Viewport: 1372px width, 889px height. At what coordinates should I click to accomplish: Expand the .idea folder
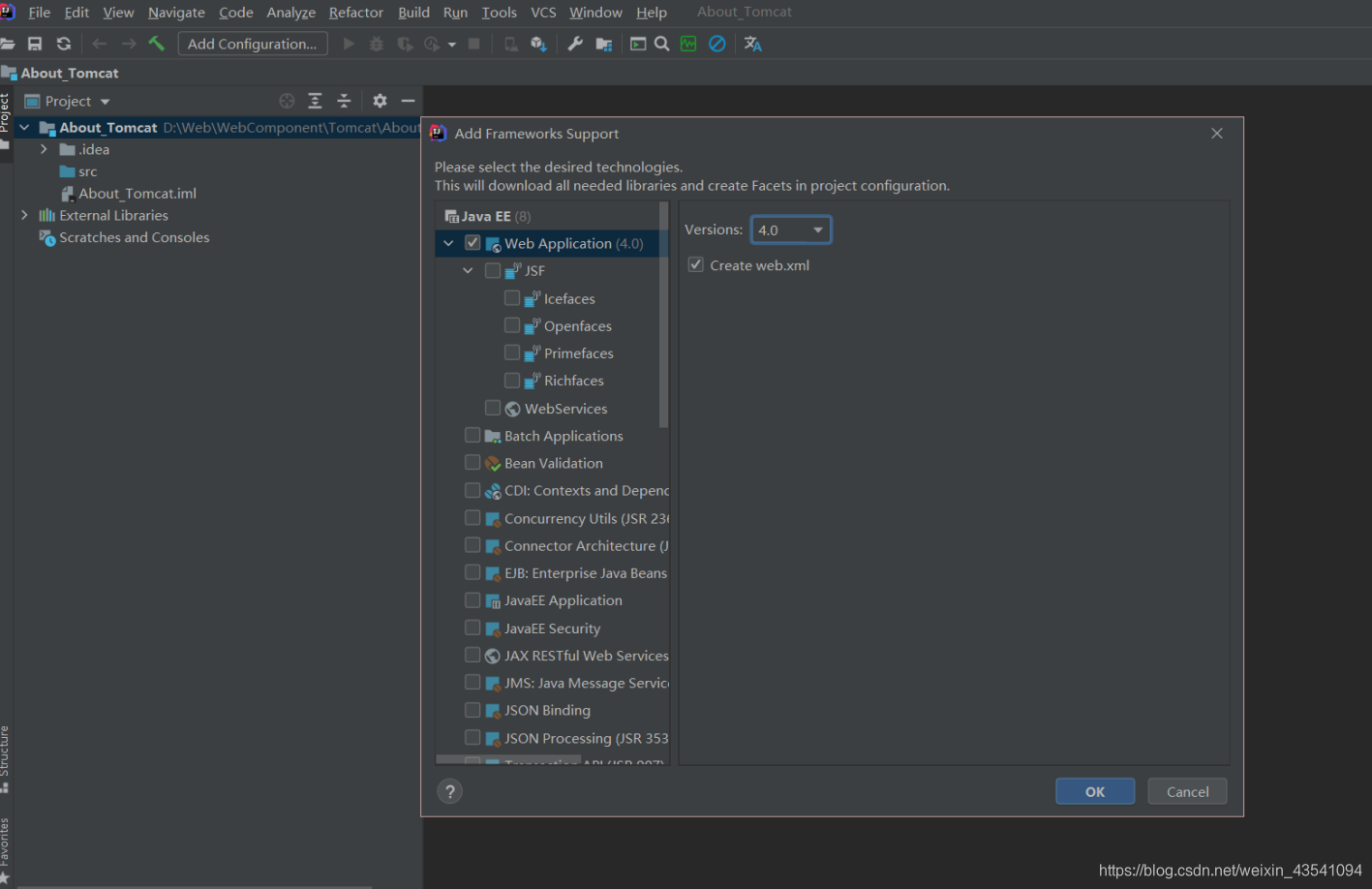click(x=44, y=149)
